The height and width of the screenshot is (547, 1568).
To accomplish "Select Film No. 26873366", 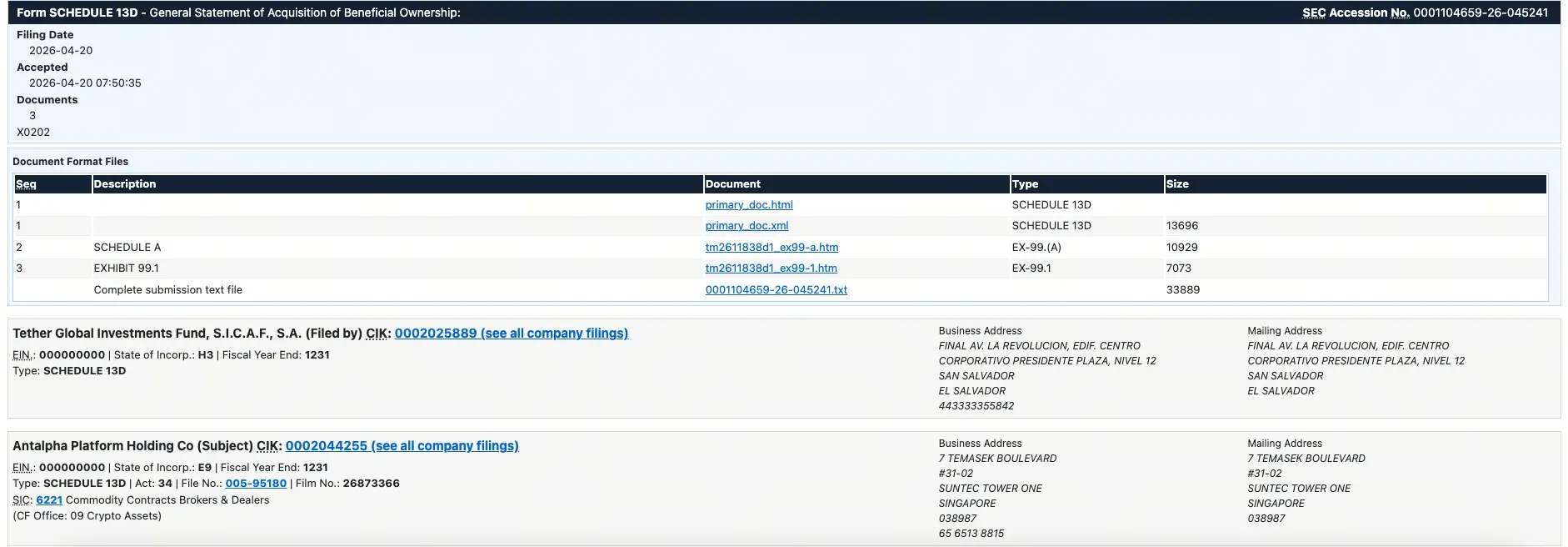I will (x=372, y=484).
